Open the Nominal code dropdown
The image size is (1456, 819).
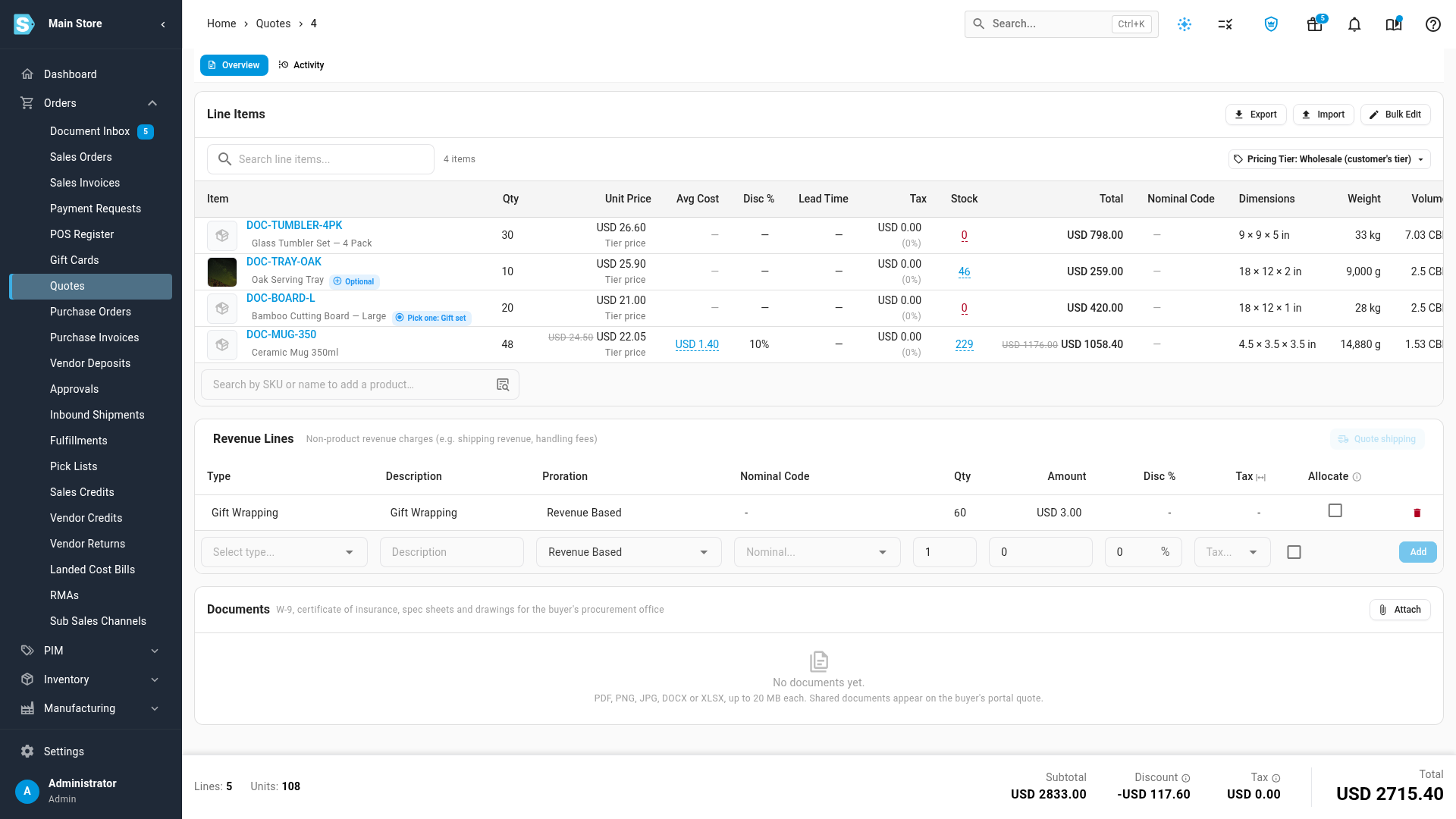817,552
